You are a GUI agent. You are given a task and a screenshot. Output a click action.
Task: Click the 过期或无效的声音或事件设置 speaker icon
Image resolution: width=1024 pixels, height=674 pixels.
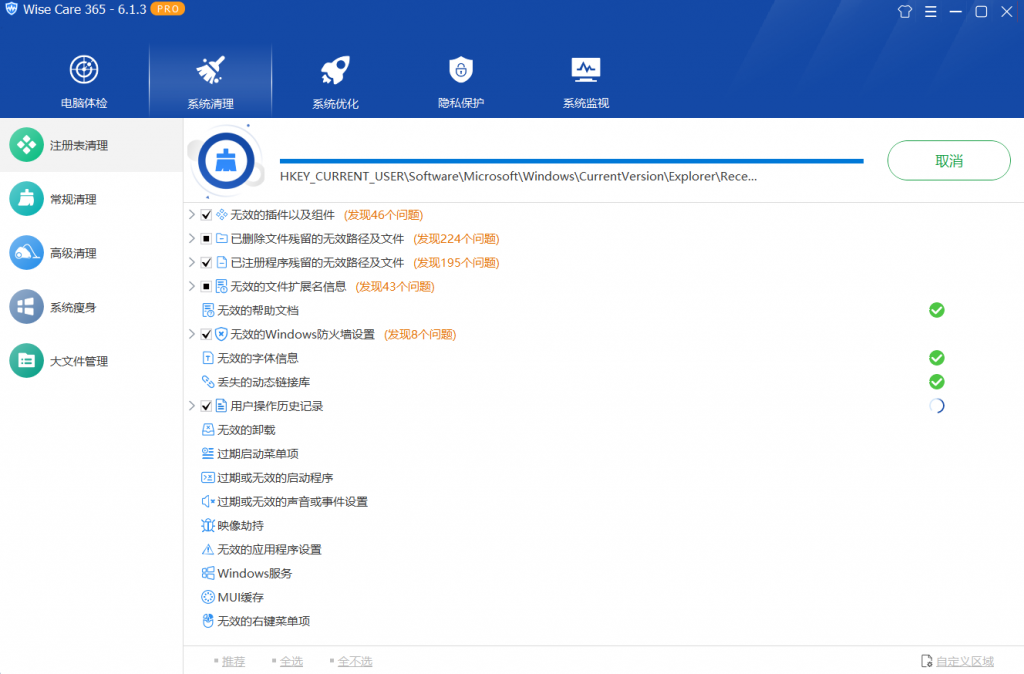(x=208, y=501)
